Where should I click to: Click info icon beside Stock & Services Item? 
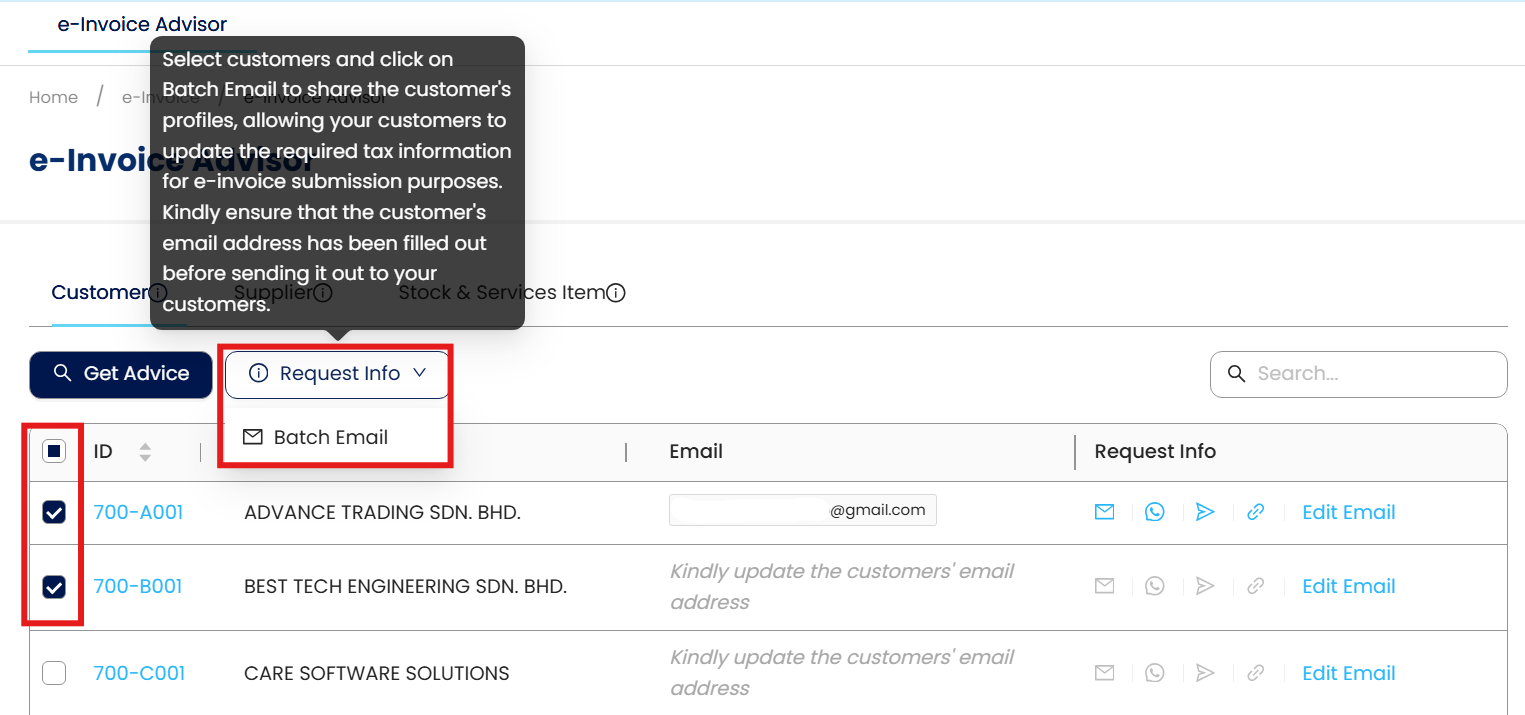(616, 293)
